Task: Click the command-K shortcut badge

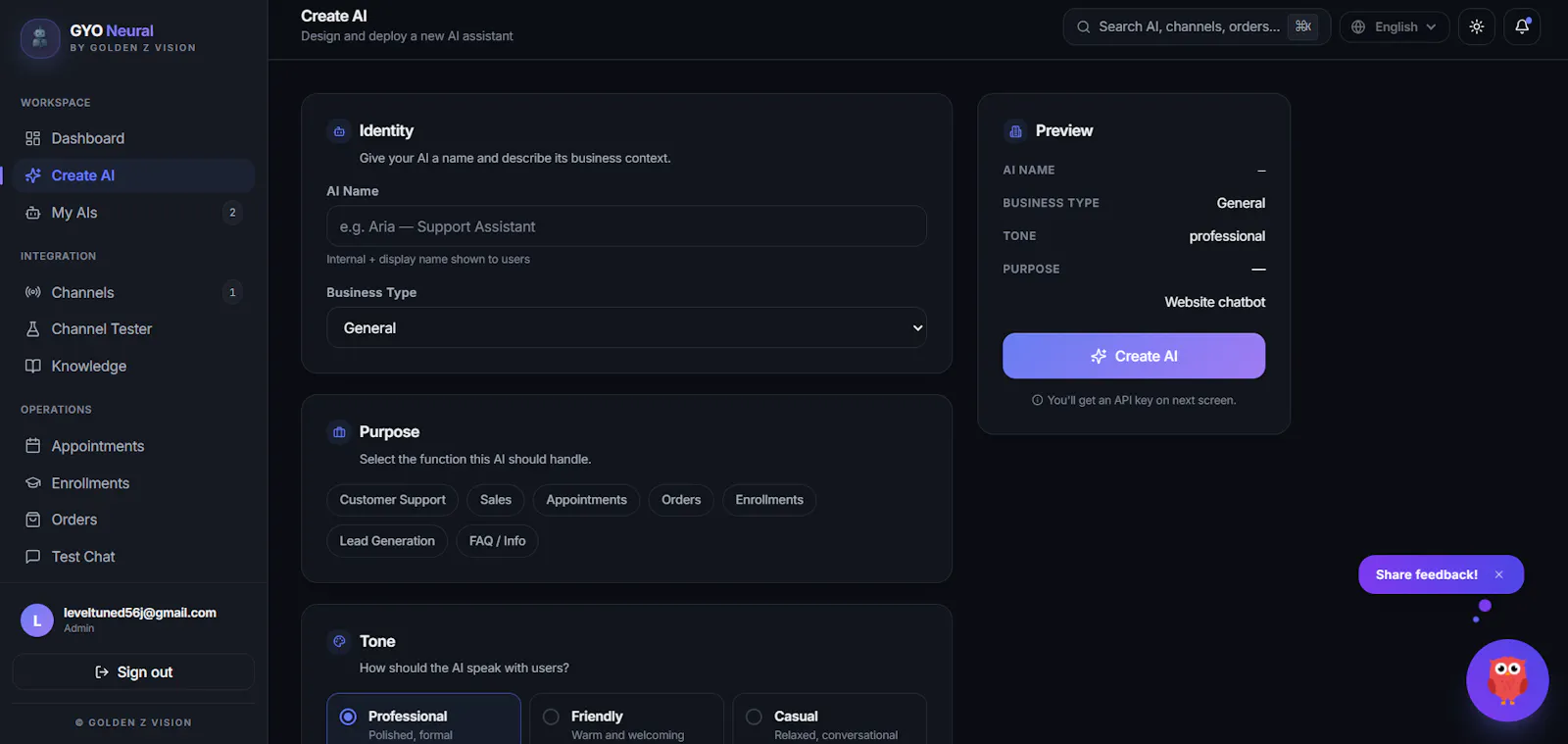Action: click(1302, 26)
